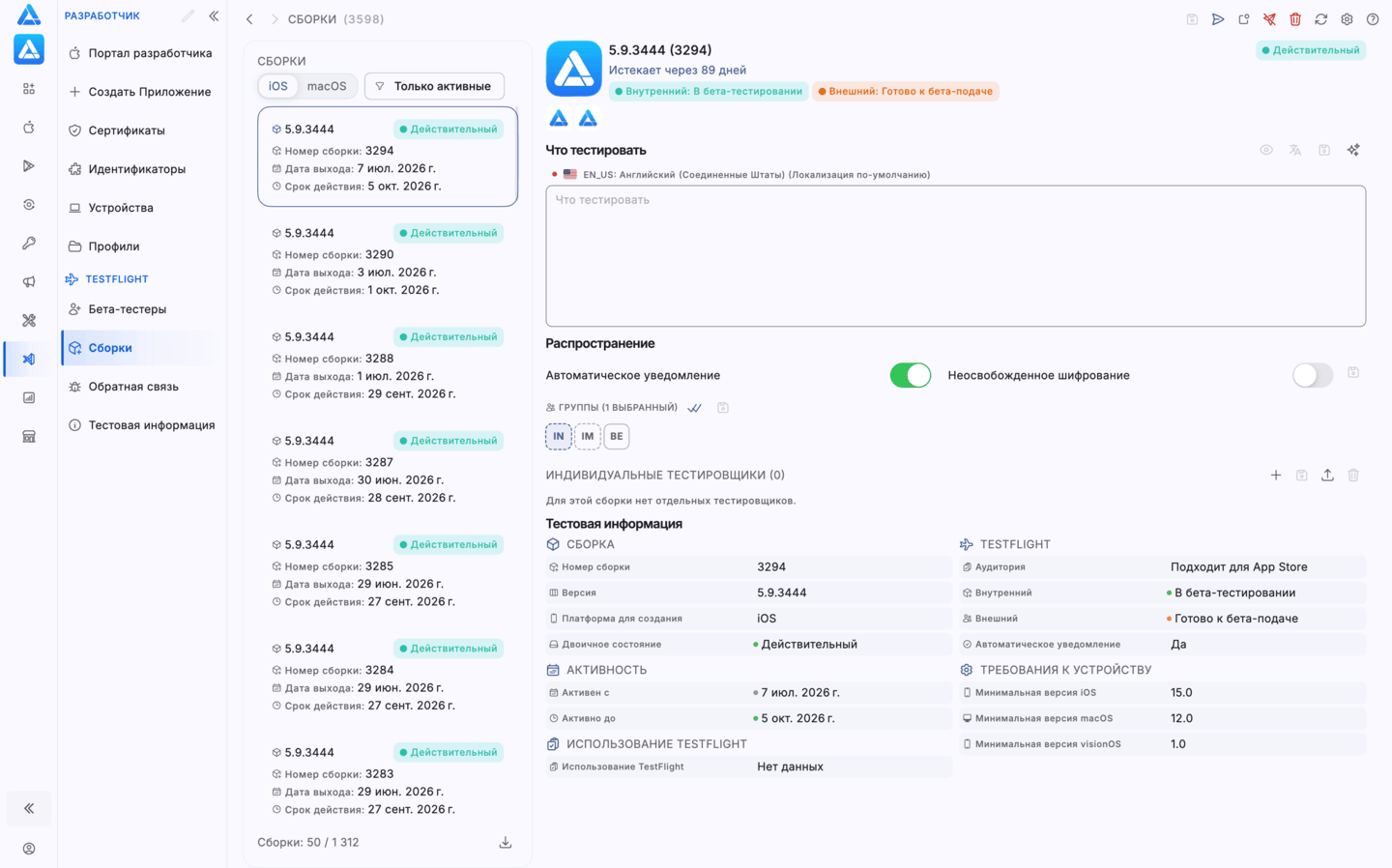Select build number 3287 in the list
The image size is (1392, 868).
tap(388, 469)
